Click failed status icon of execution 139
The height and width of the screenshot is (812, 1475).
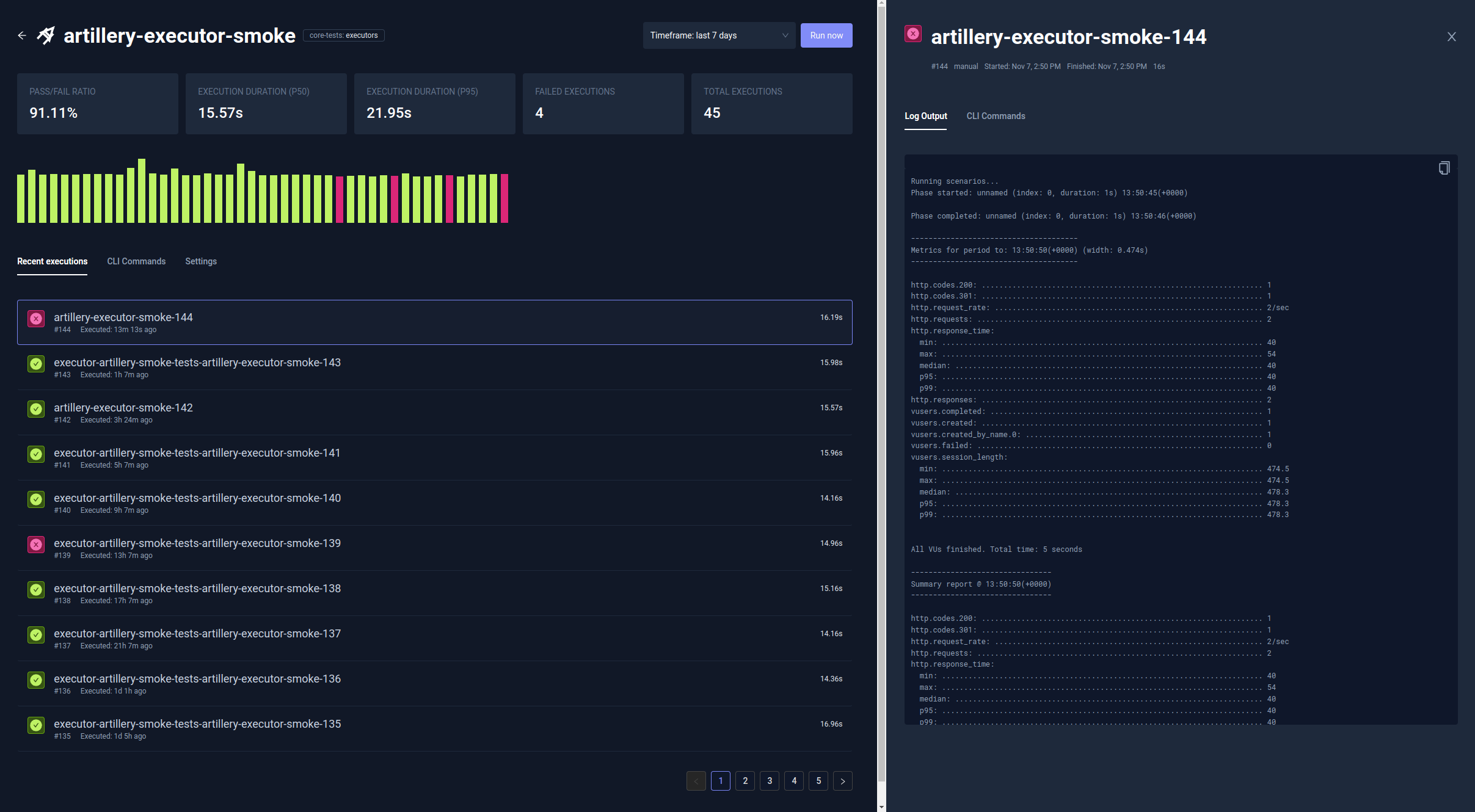[36, 545]
